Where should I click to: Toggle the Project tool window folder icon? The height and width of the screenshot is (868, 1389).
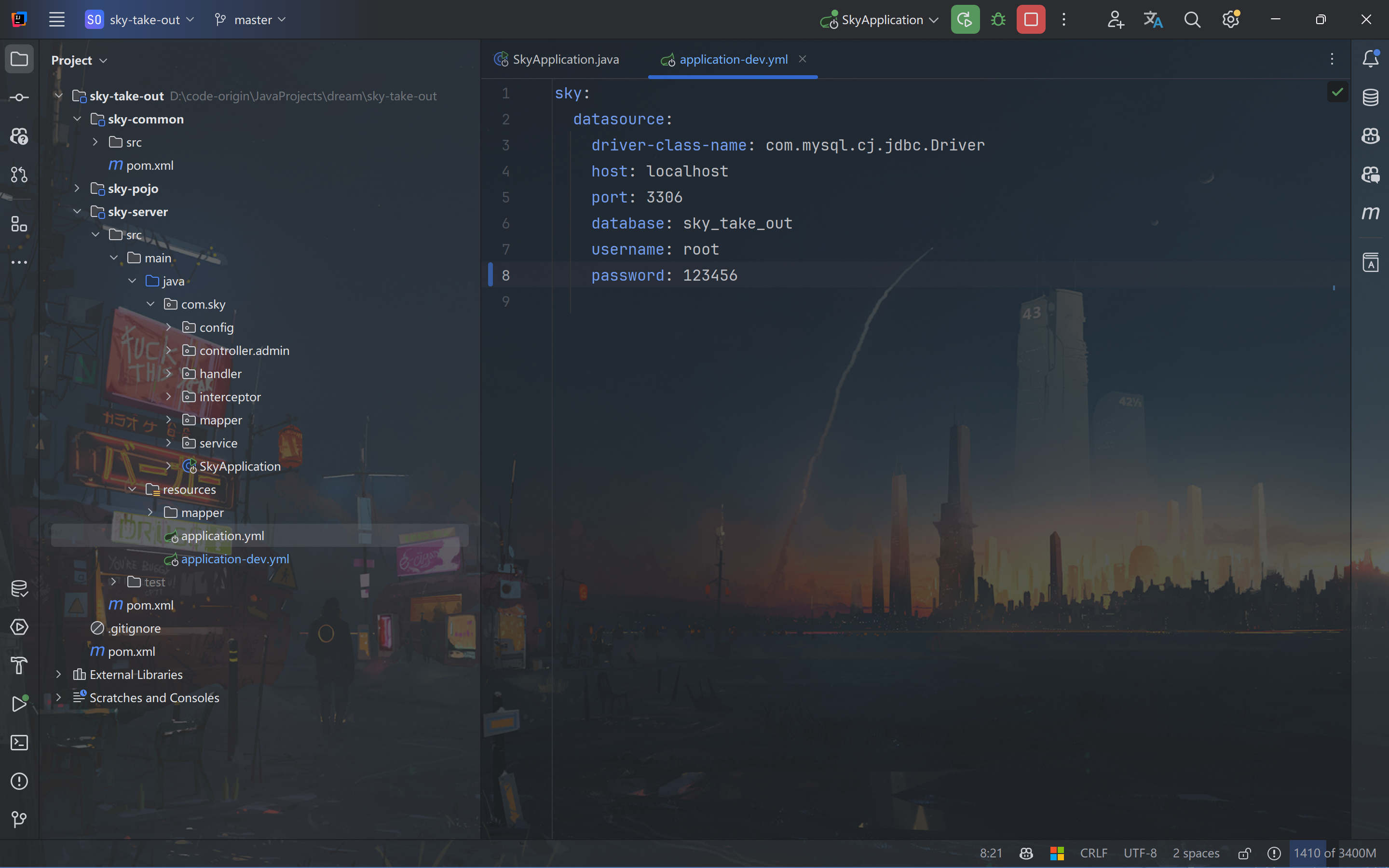click(19, 58)
